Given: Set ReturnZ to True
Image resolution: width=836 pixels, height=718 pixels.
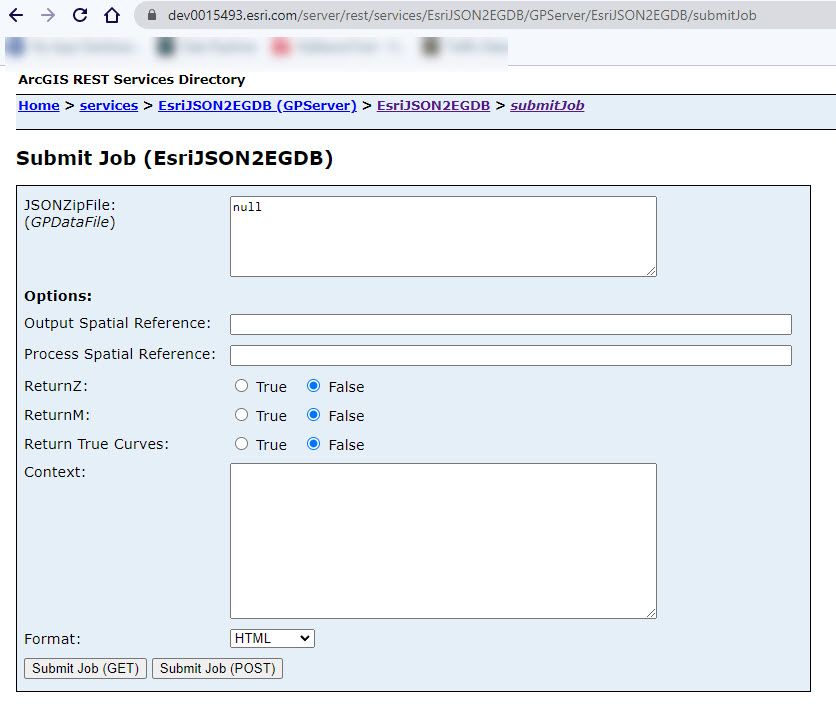Looking at the screenshot, I should pos(241,385).
